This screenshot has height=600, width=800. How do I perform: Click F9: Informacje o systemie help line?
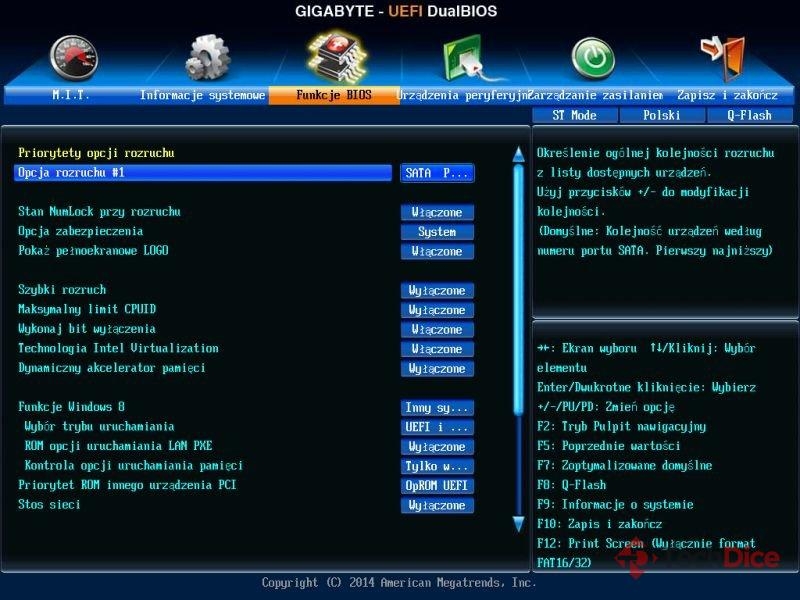(615, 505)
